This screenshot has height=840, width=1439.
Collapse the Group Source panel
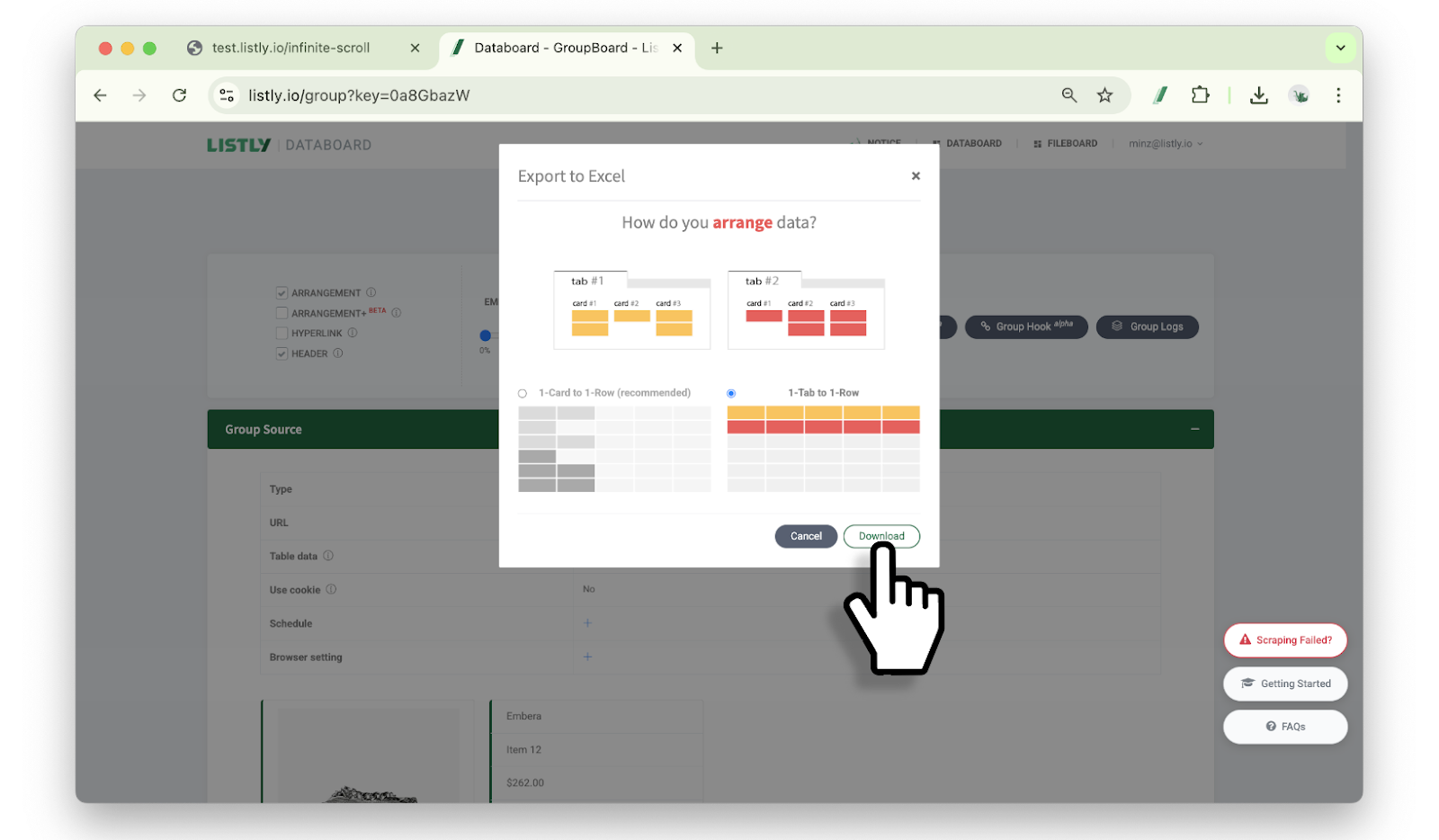tap(1194, 430)
